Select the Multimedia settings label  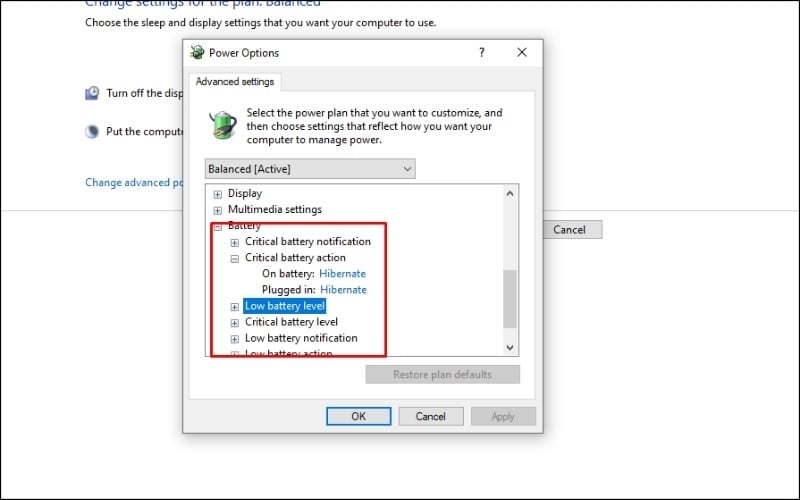pos(274,209)
